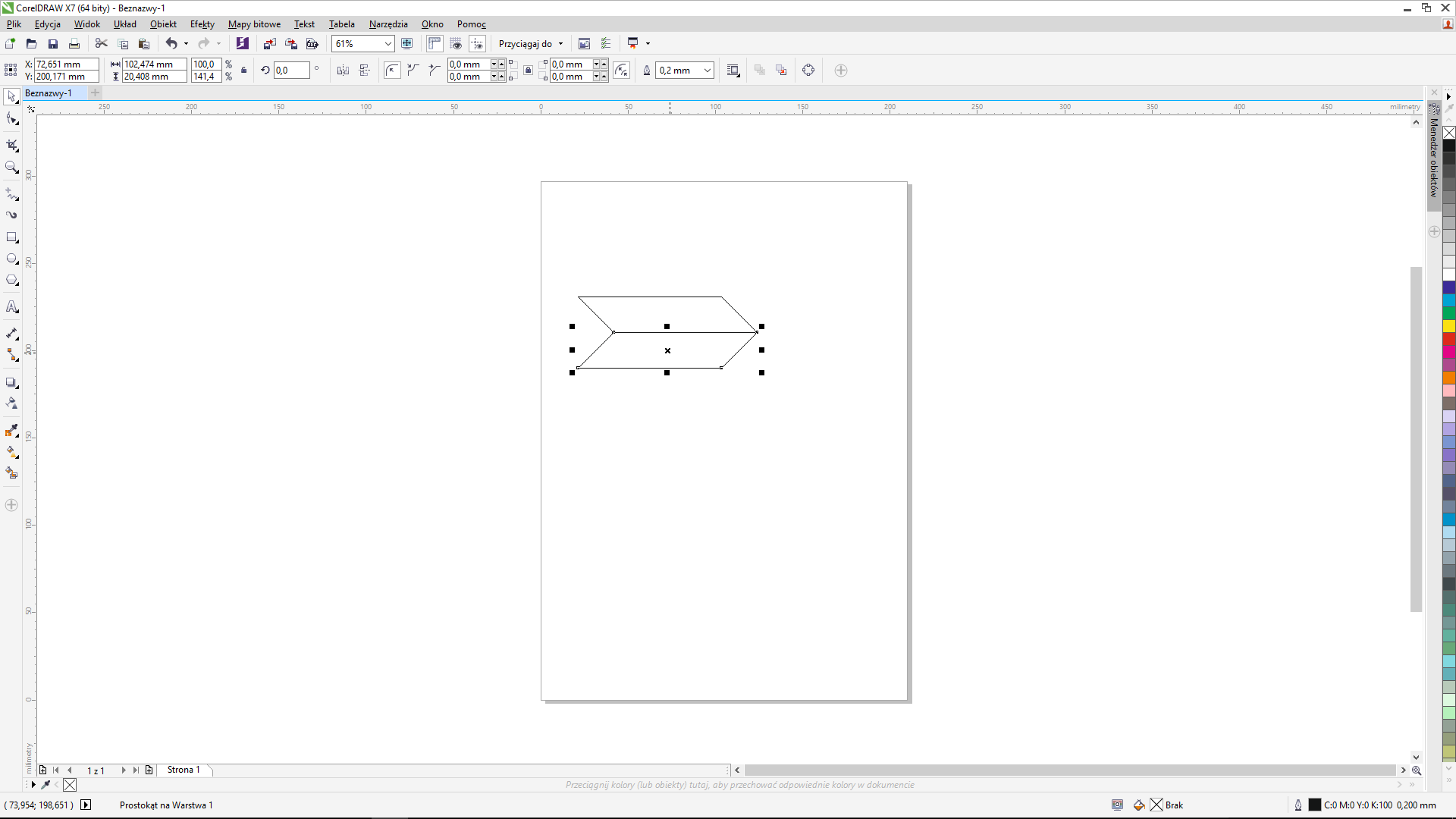Select the Zoom tool in toolbox

click(x=11, y=168)
